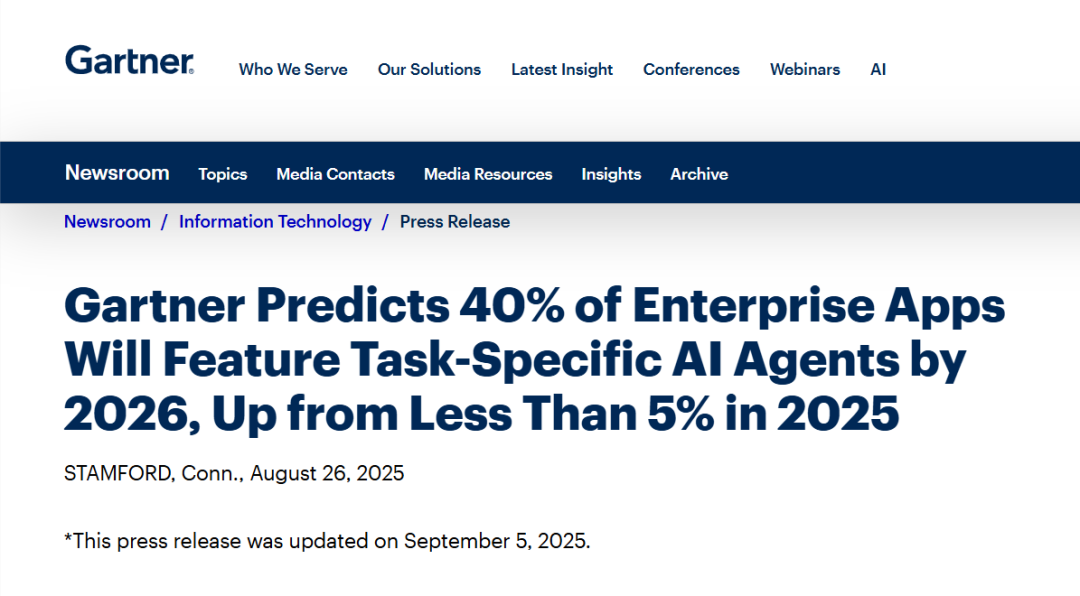Click the slash before Press Release breadcrumb
1080x596 pixels.
[385, 222]
